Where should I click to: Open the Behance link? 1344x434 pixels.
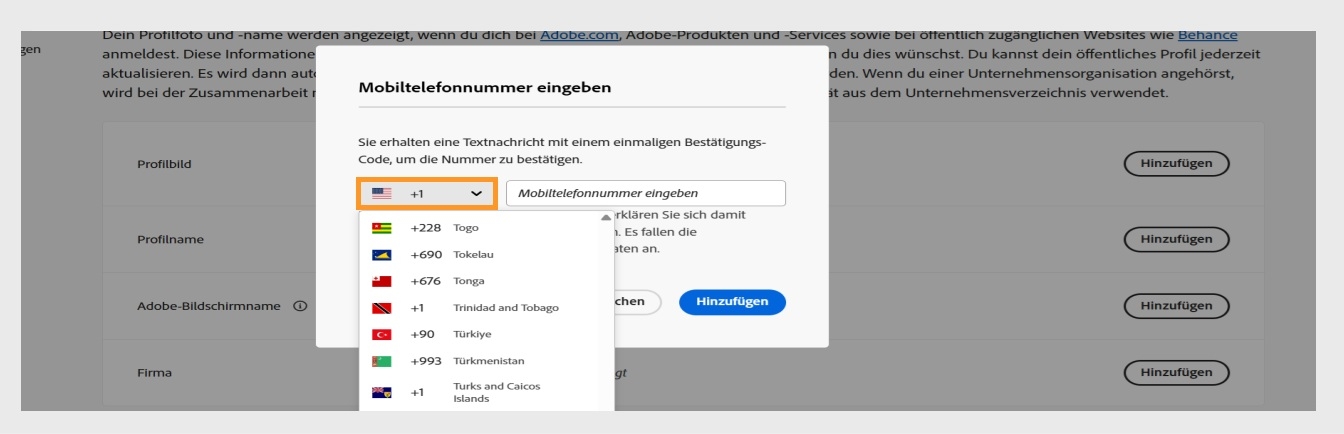1207,36
